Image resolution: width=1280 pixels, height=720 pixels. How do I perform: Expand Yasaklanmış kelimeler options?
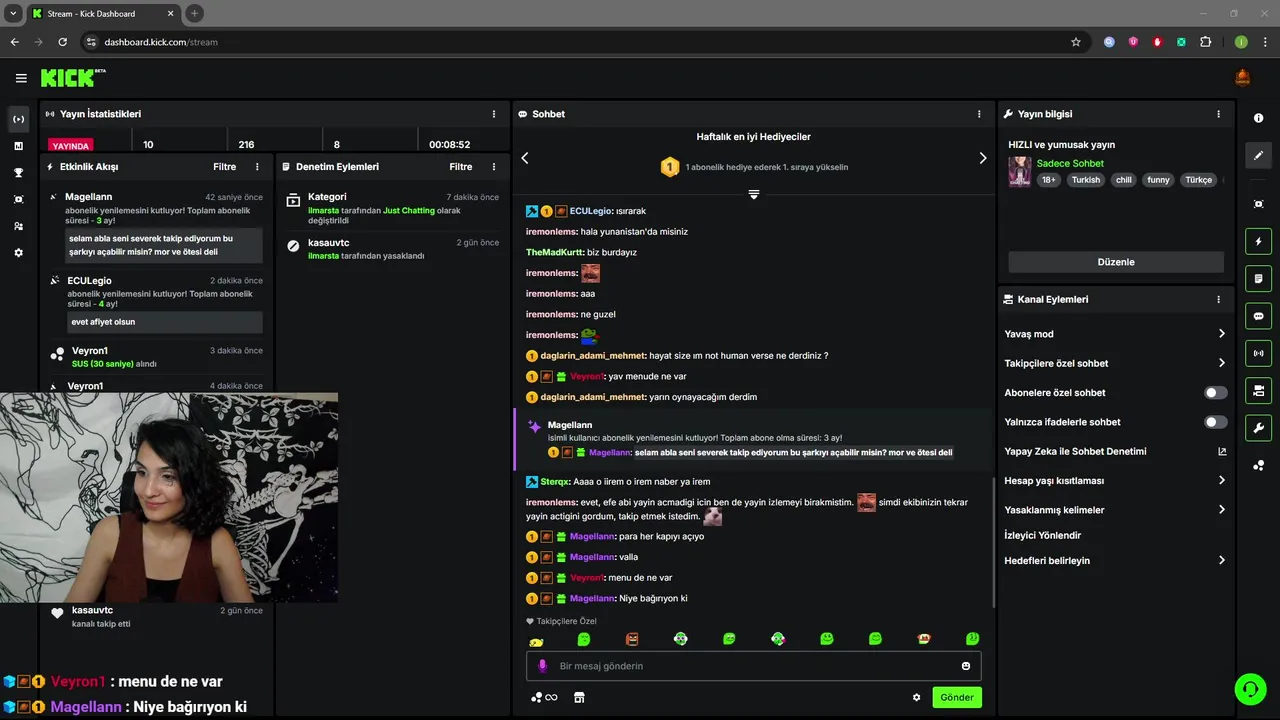tap(1221, 510)
